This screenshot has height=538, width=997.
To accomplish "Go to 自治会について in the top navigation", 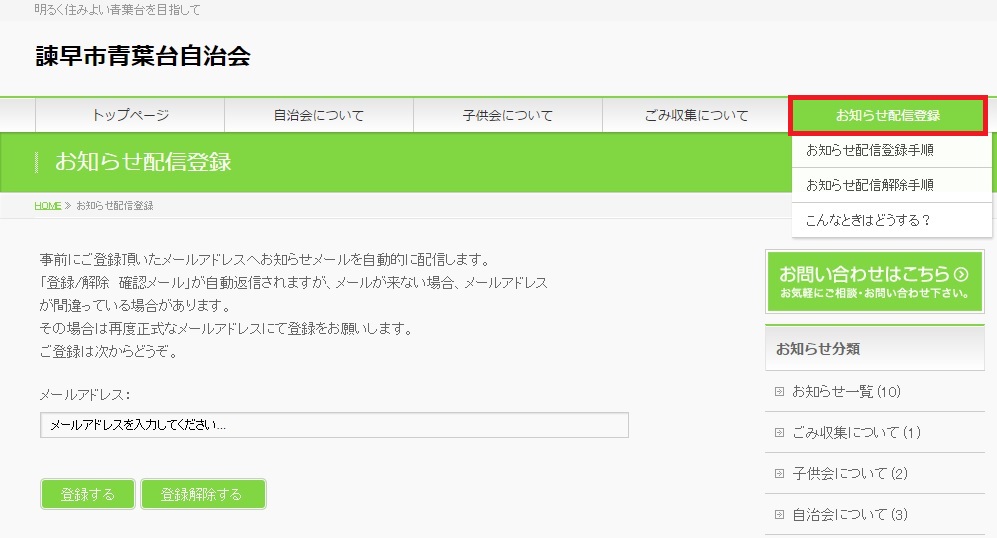I will click(318, 115).
